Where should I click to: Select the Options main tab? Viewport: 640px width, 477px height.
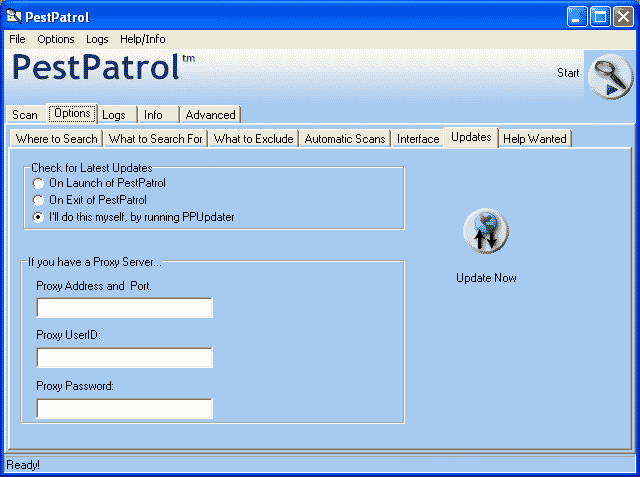coord(72,113)
